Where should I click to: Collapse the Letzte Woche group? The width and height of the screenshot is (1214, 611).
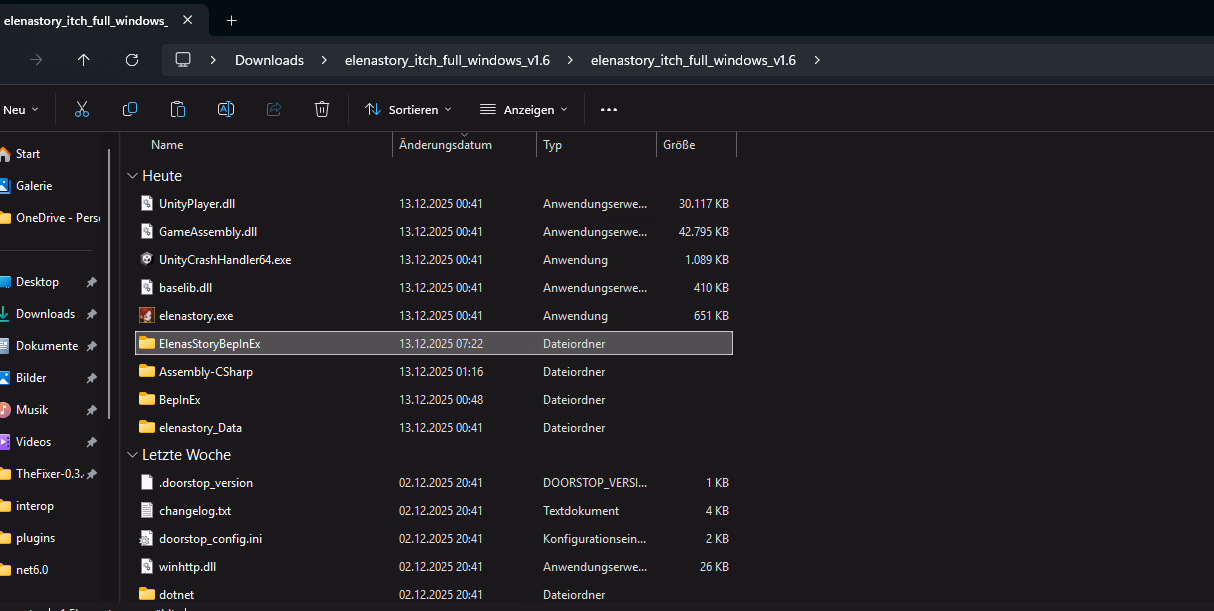pos(132,455)
